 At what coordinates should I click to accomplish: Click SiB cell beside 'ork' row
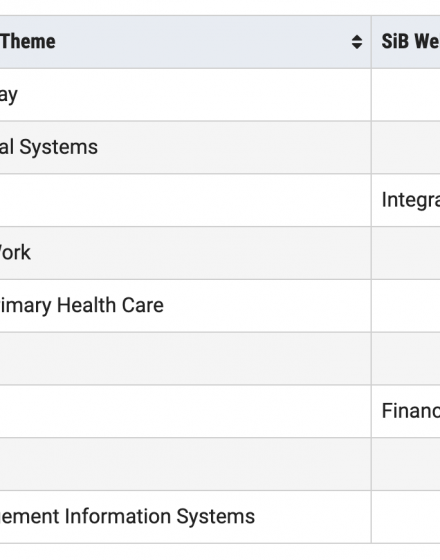[406, 253]
